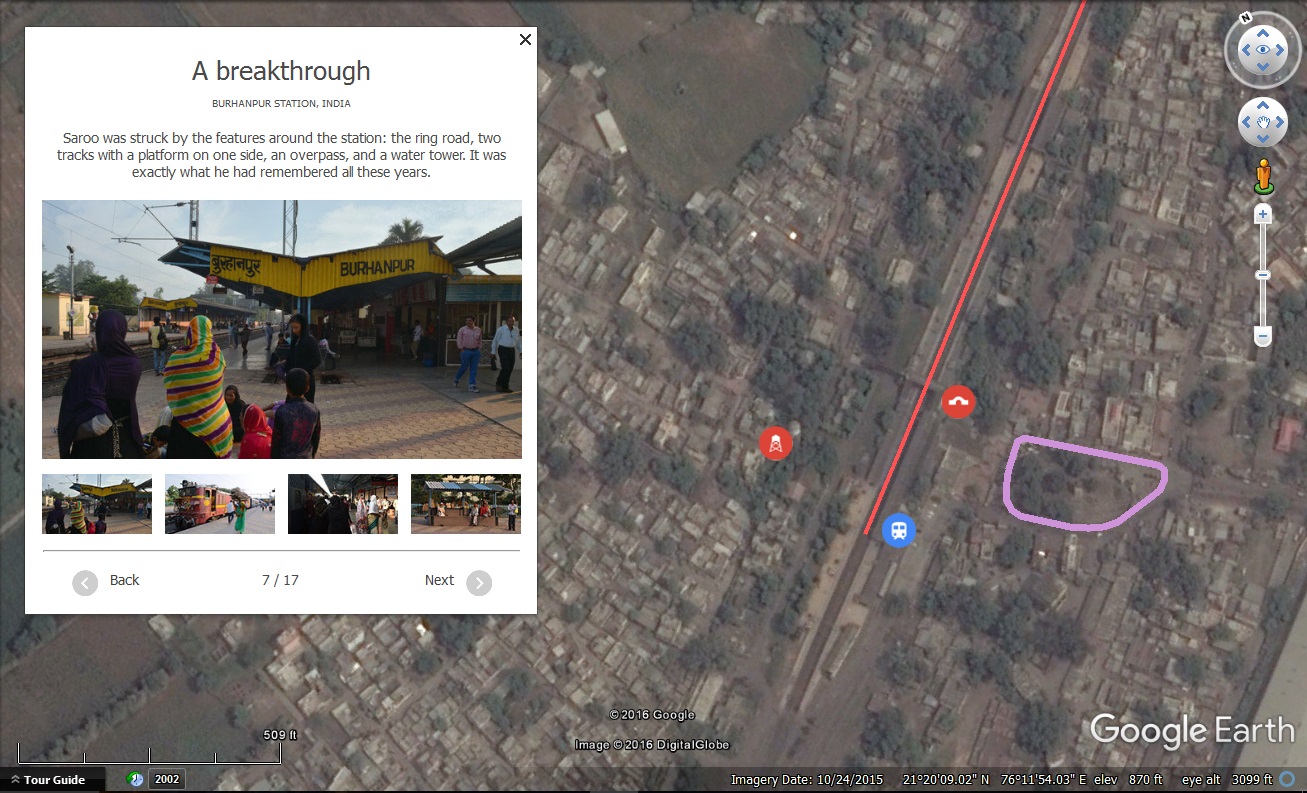The height and width of the screenshot is (793, 1307).
Task: Click the zoom-in plus button
Action: click(1262, 213)
